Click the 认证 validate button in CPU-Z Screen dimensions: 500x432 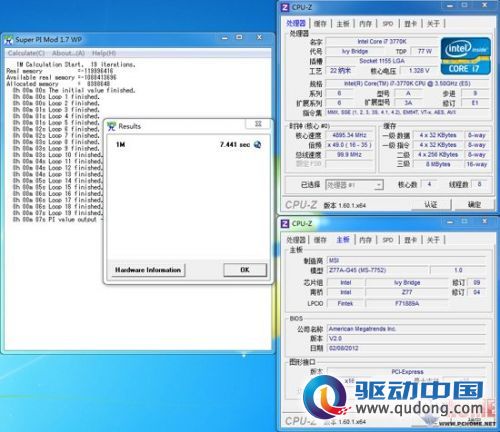431,205
